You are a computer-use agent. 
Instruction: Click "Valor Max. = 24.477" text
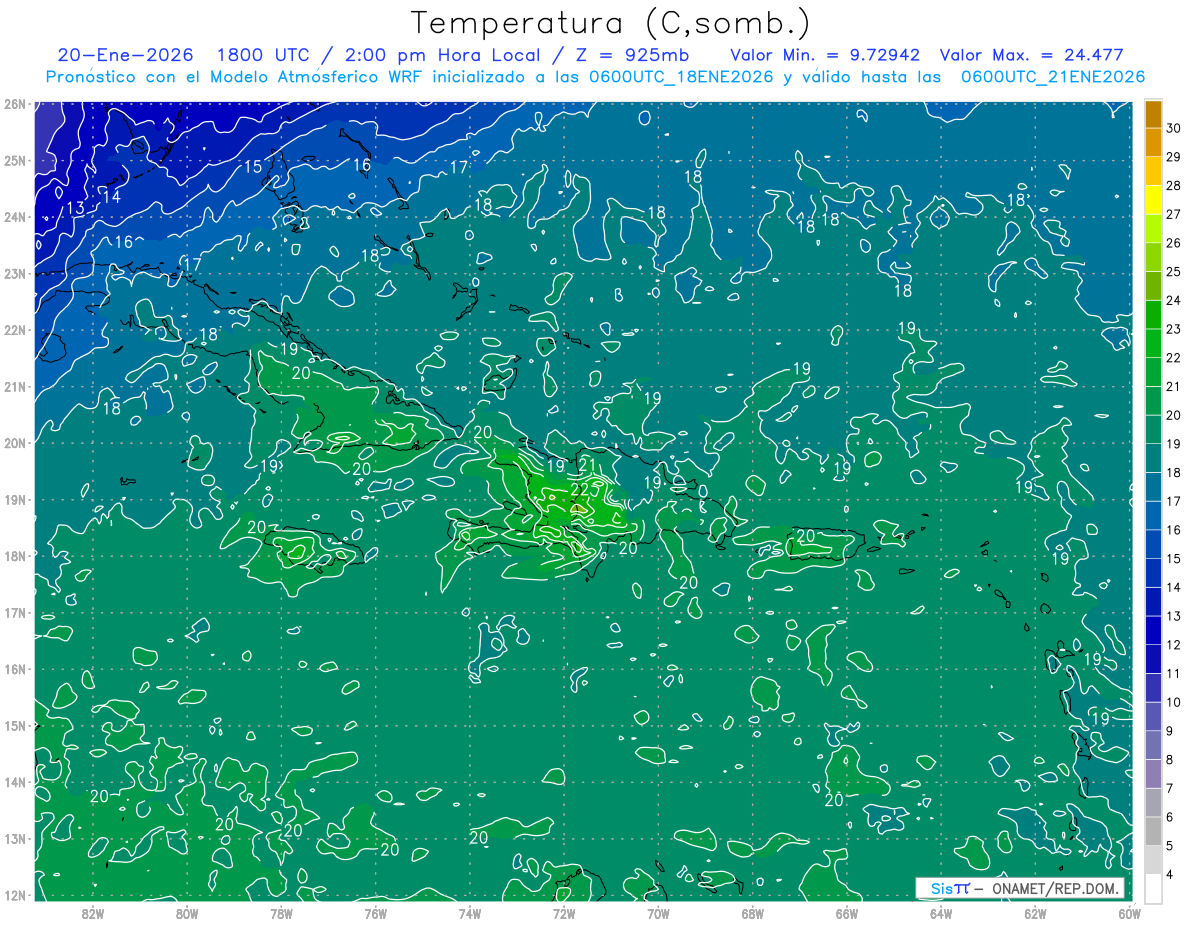(1031, 55)
